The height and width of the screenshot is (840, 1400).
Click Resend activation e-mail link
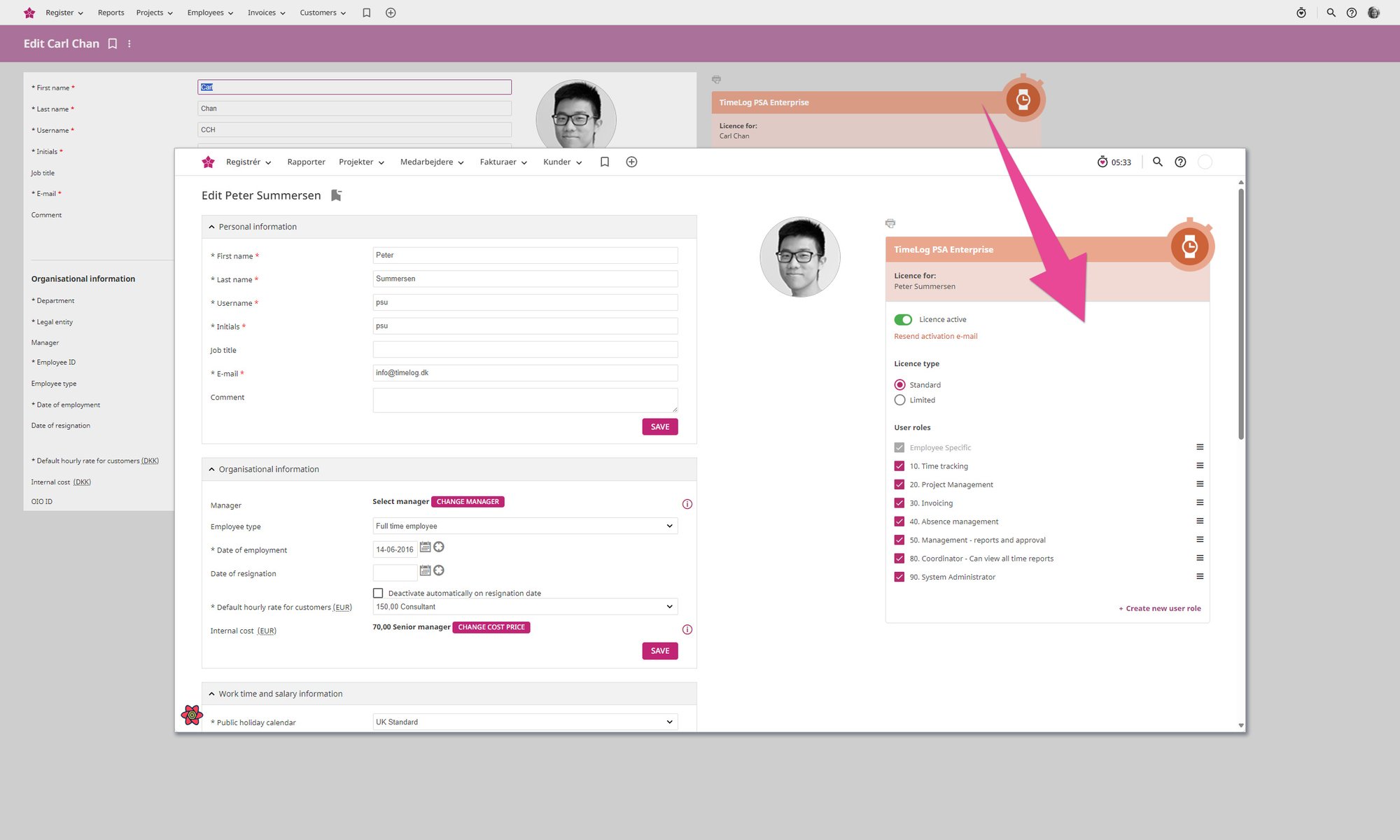pyautogui.click(x=935, y=336)
